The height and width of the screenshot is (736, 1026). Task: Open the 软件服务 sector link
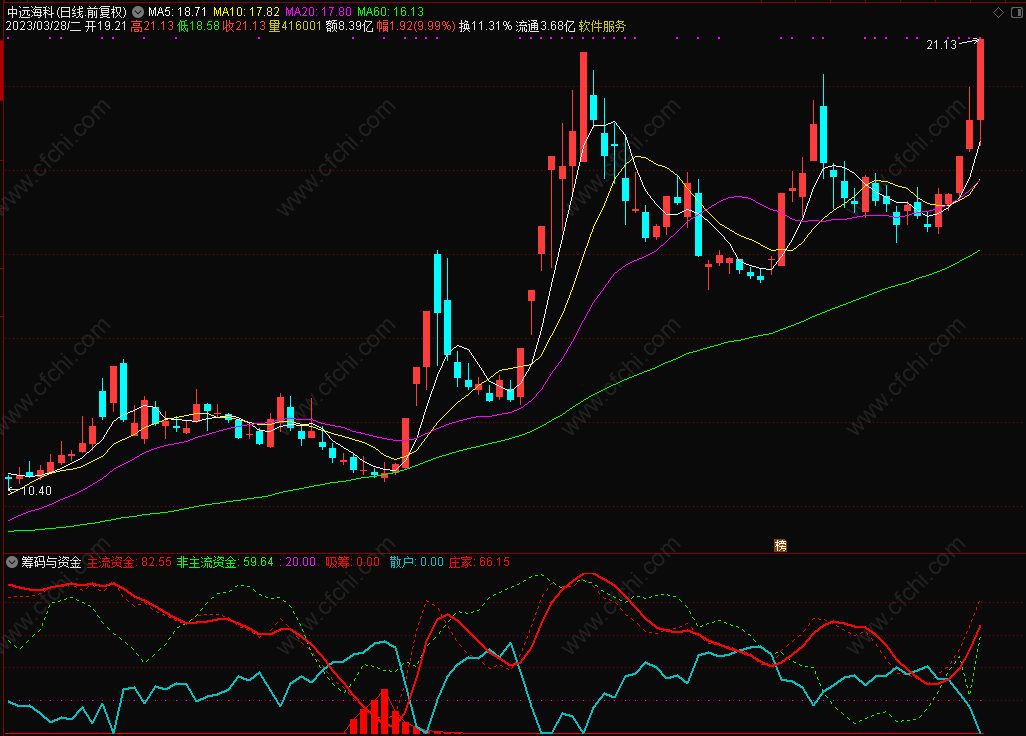(x=602, y=26)
